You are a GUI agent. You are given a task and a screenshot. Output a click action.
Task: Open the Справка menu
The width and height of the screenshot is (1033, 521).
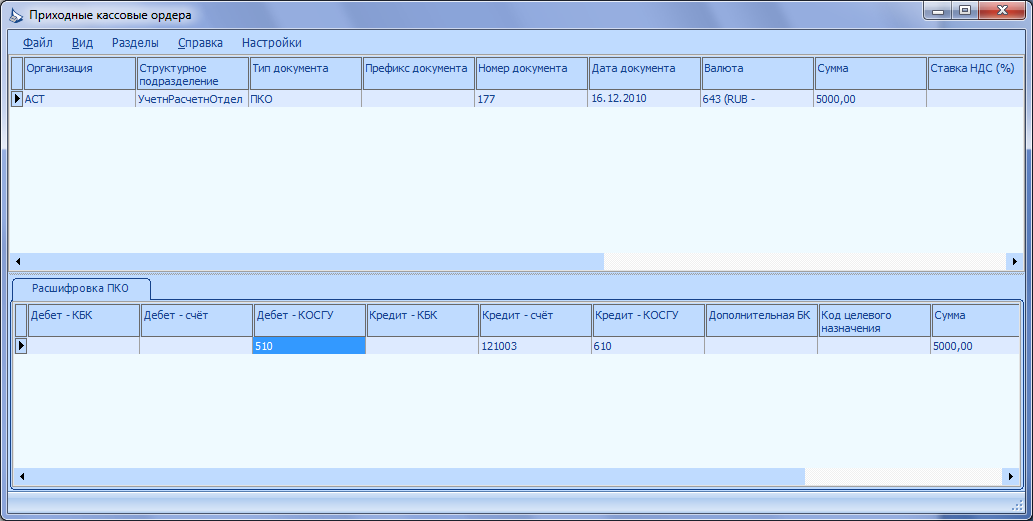click(200, 43)
